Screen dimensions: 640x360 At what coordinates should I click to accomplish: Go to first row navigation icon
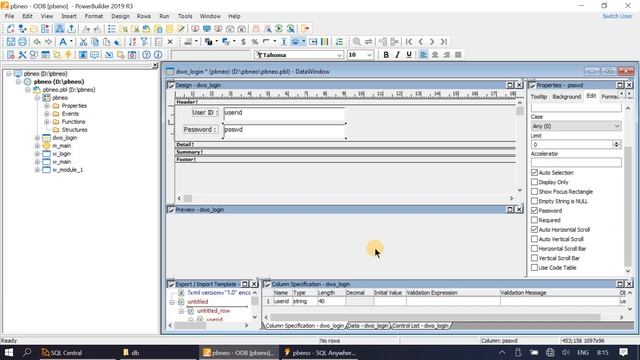[x=409, y=42]
